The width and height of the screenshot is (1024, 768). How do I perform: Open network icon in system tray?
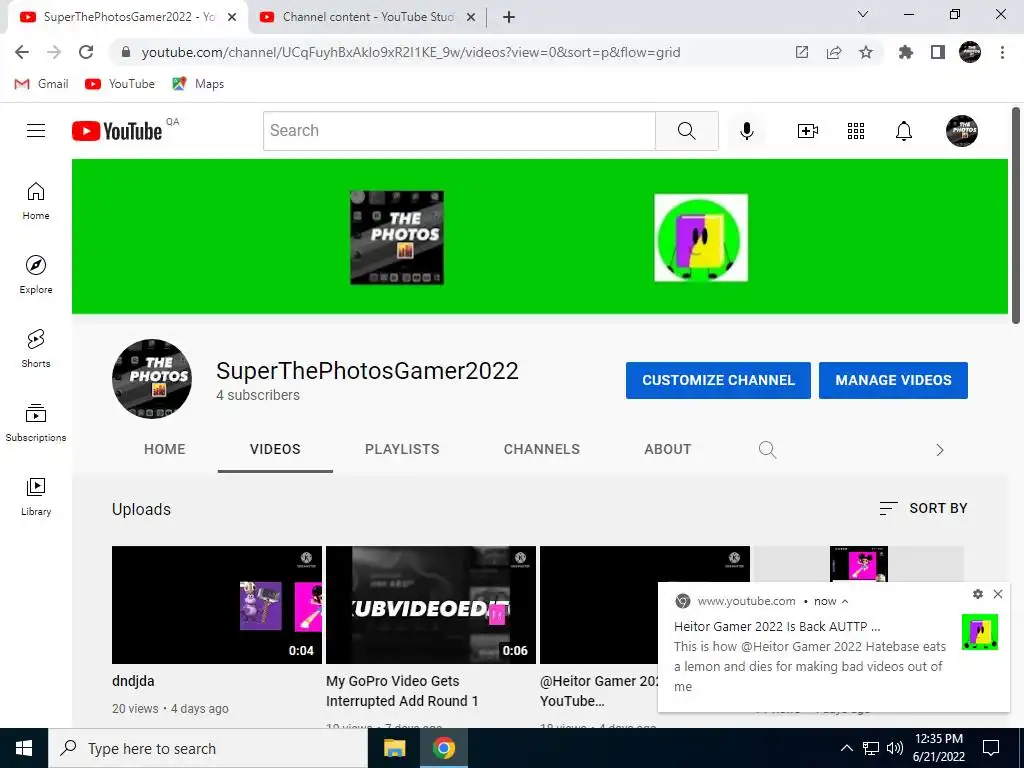coord(871,748)
